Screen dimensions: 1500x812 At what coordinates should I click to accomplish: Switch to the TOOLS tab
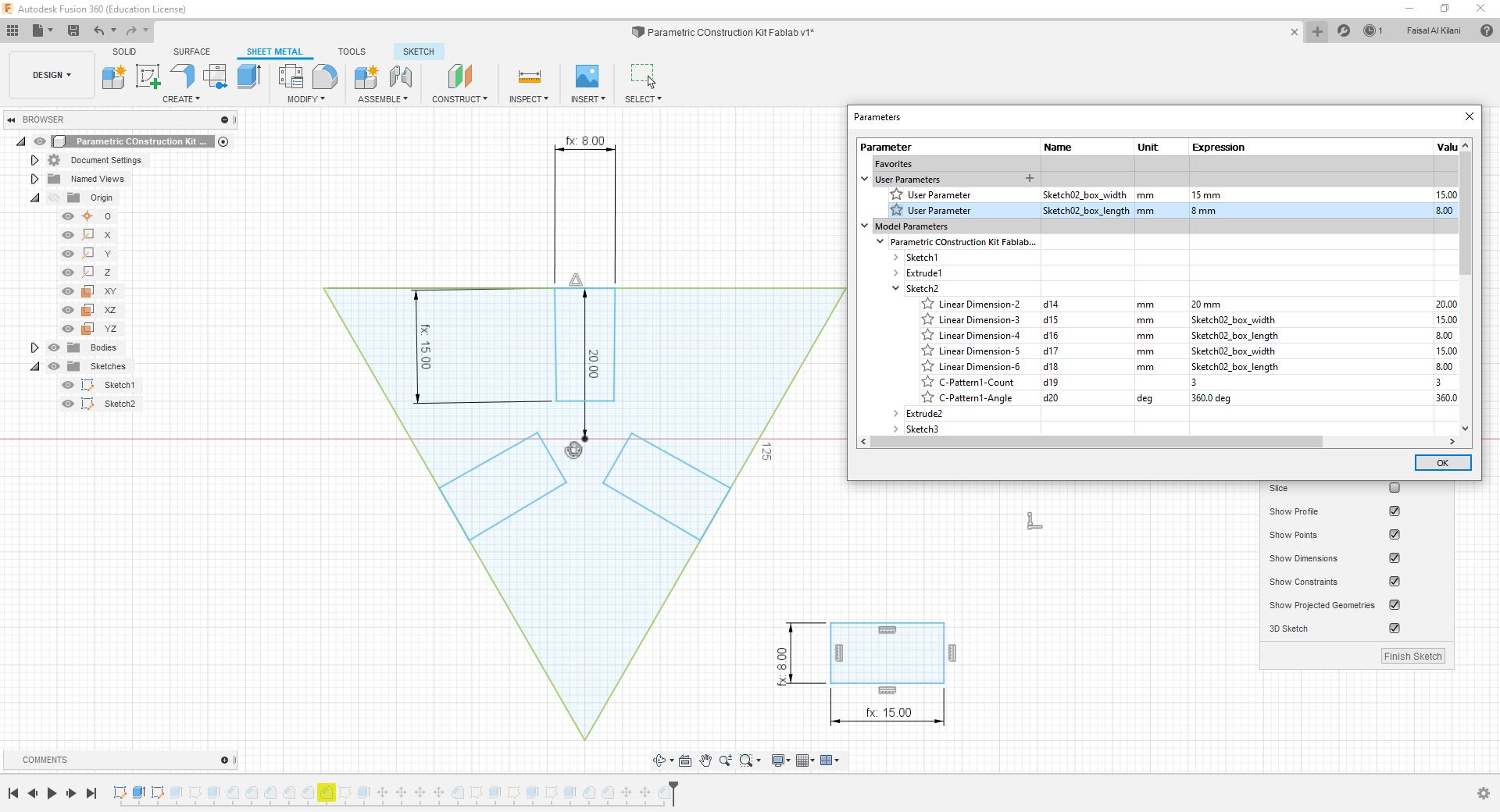point(352,52)
